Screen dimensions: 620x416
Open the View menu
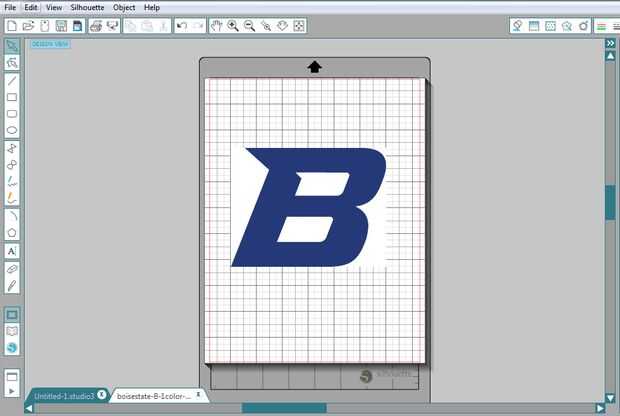[x=54, y=8]
